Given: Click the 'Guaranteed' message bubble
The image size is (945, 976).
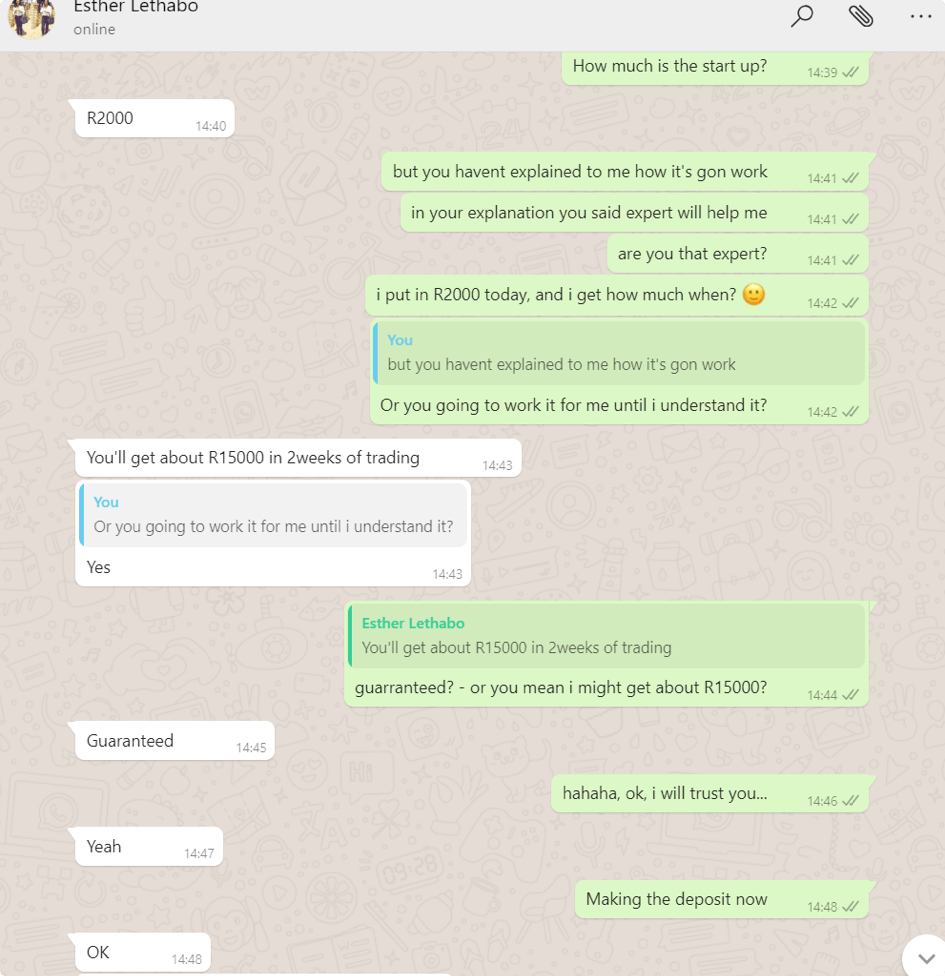Looking at the screenshot, I should coord(175,741).
